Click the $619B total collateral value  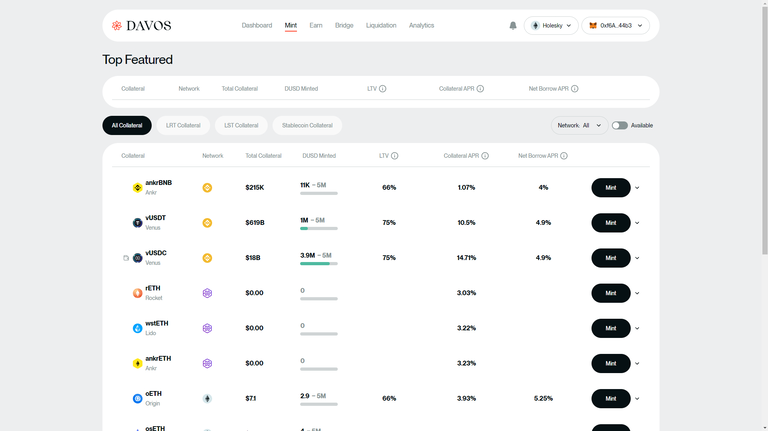[x=255, y=223]
